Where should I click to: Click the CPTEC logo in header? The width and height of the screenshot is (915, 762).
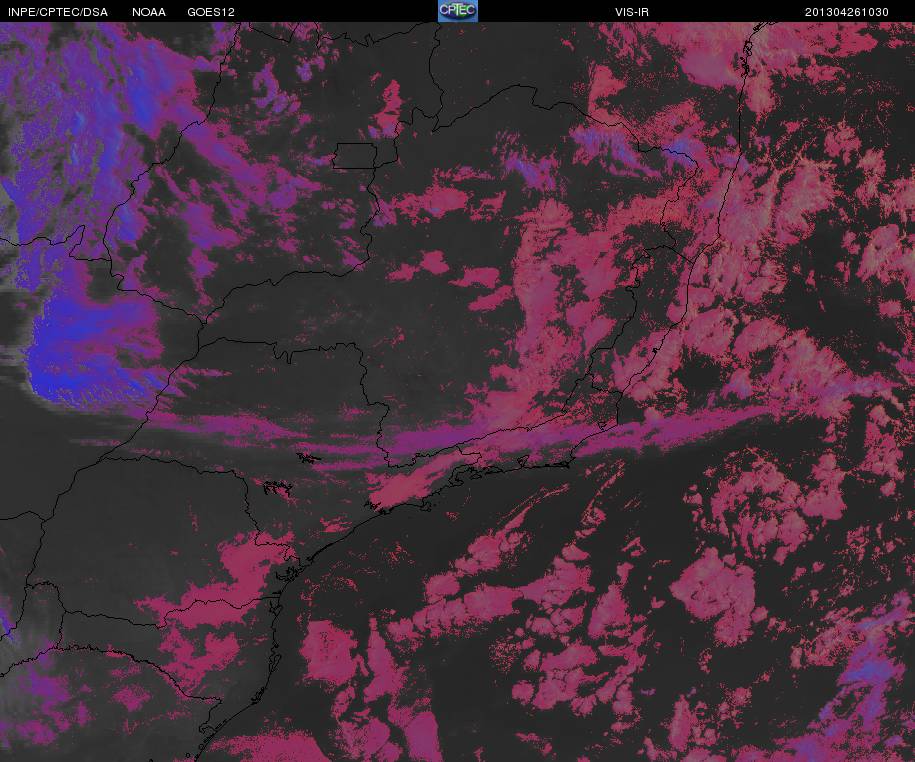pos(458,11)
